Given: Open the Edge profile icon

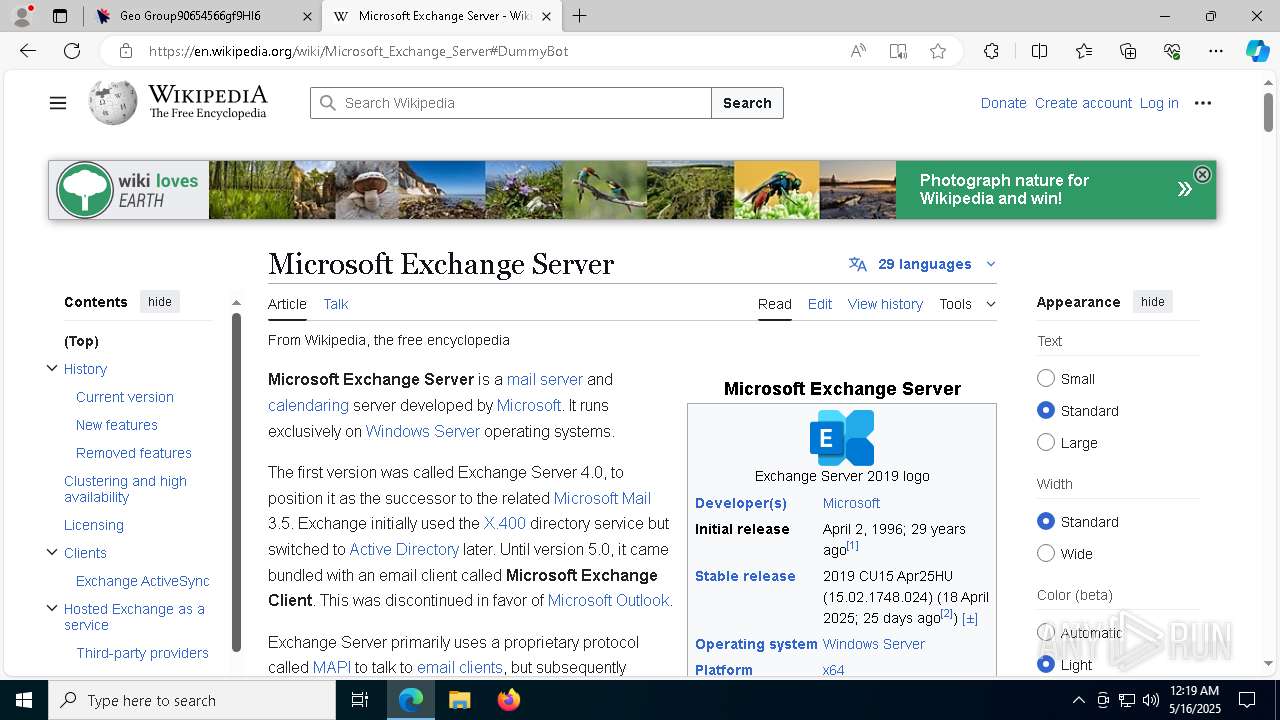Looking at the screenshot, I should pyautogui.click(x=22, y=16).
